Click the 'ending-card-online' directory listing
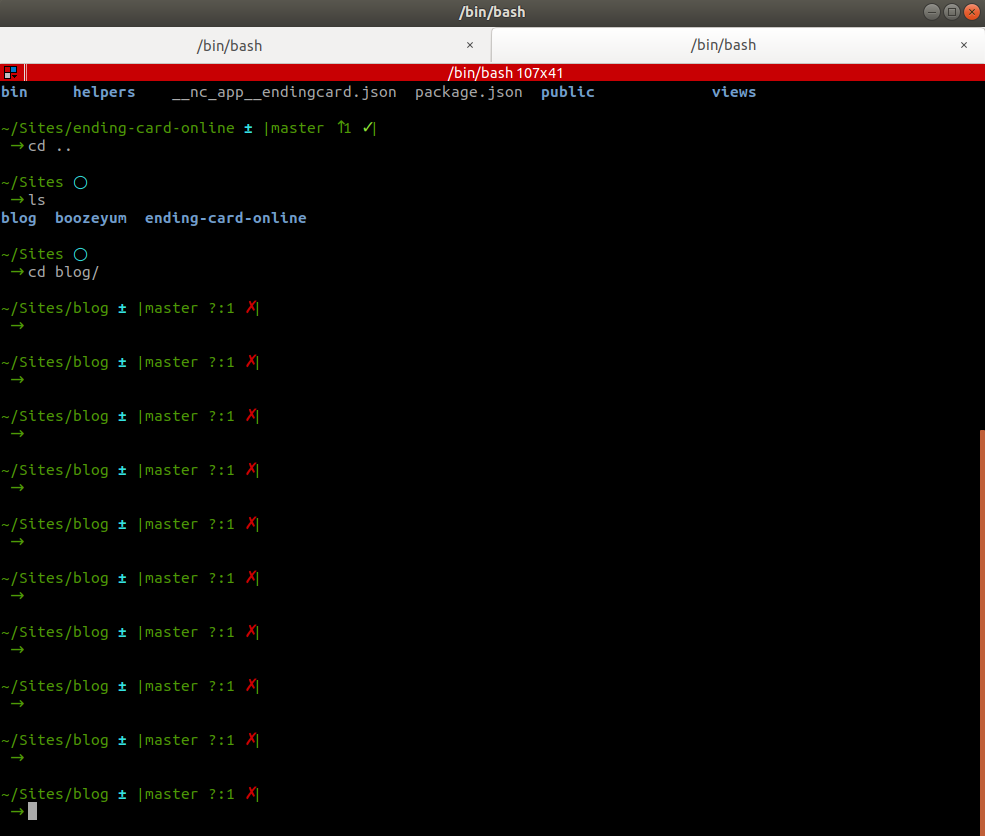This screenshot has width=985, height=836. click(226, 218)
